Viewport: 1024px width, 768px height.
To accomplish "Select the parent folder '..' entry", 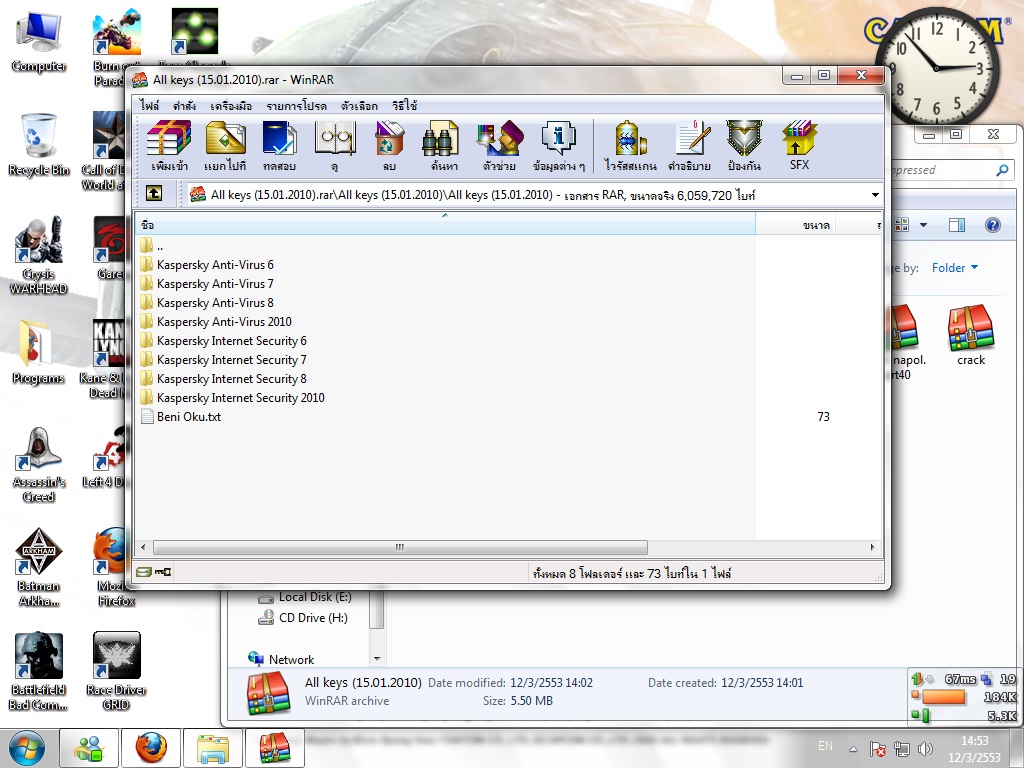I will click(152, 246).
